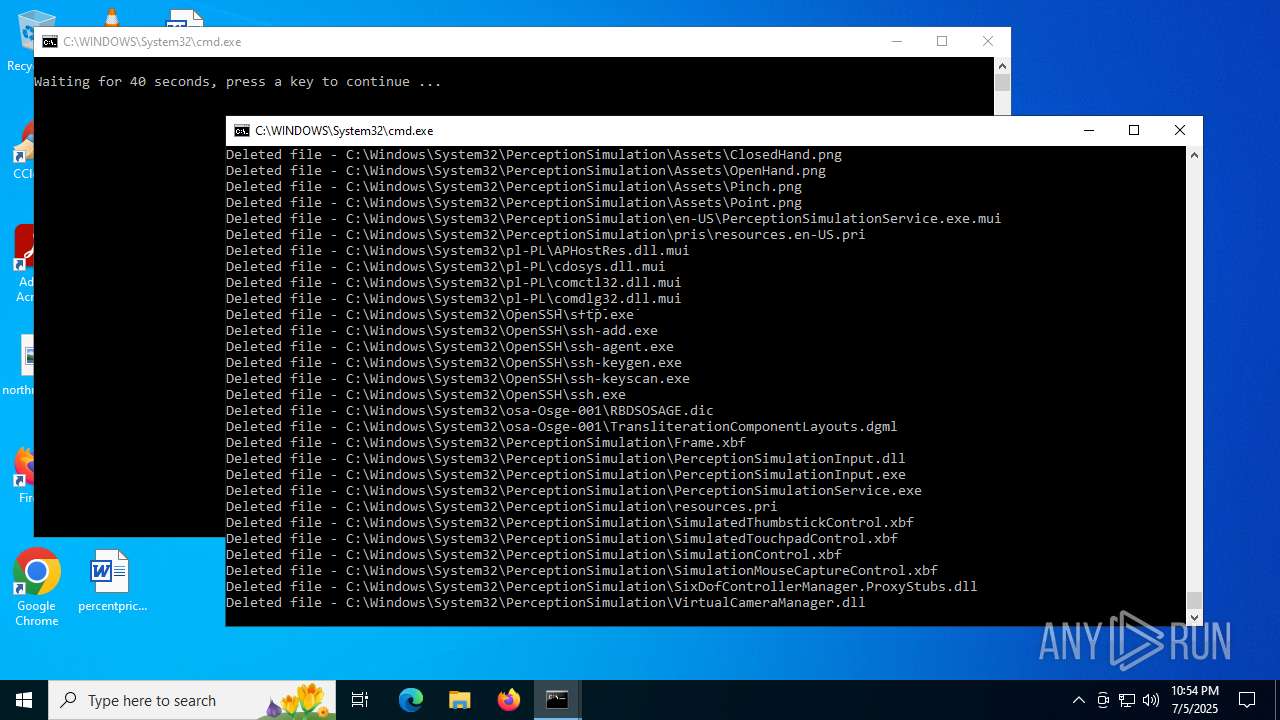The width and height of the screenshot is (1280, 720).
Task: Maximize the back cmd.exe window
Action: click(x=942, y=42)
